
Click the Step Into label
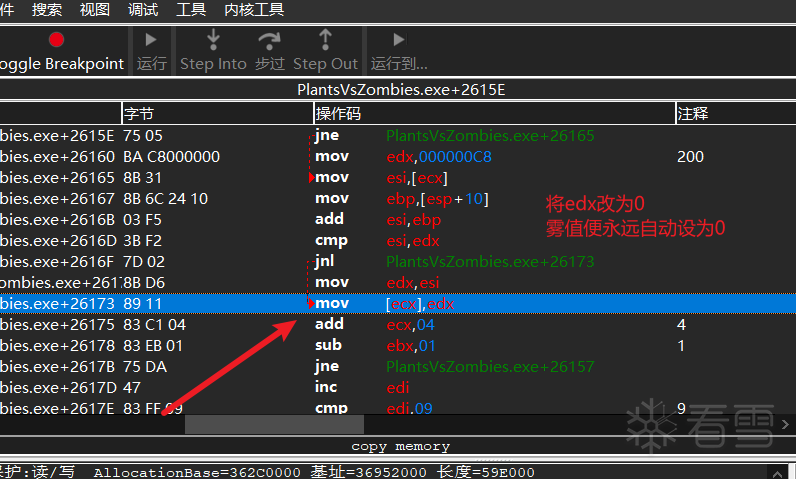point(213,64)
